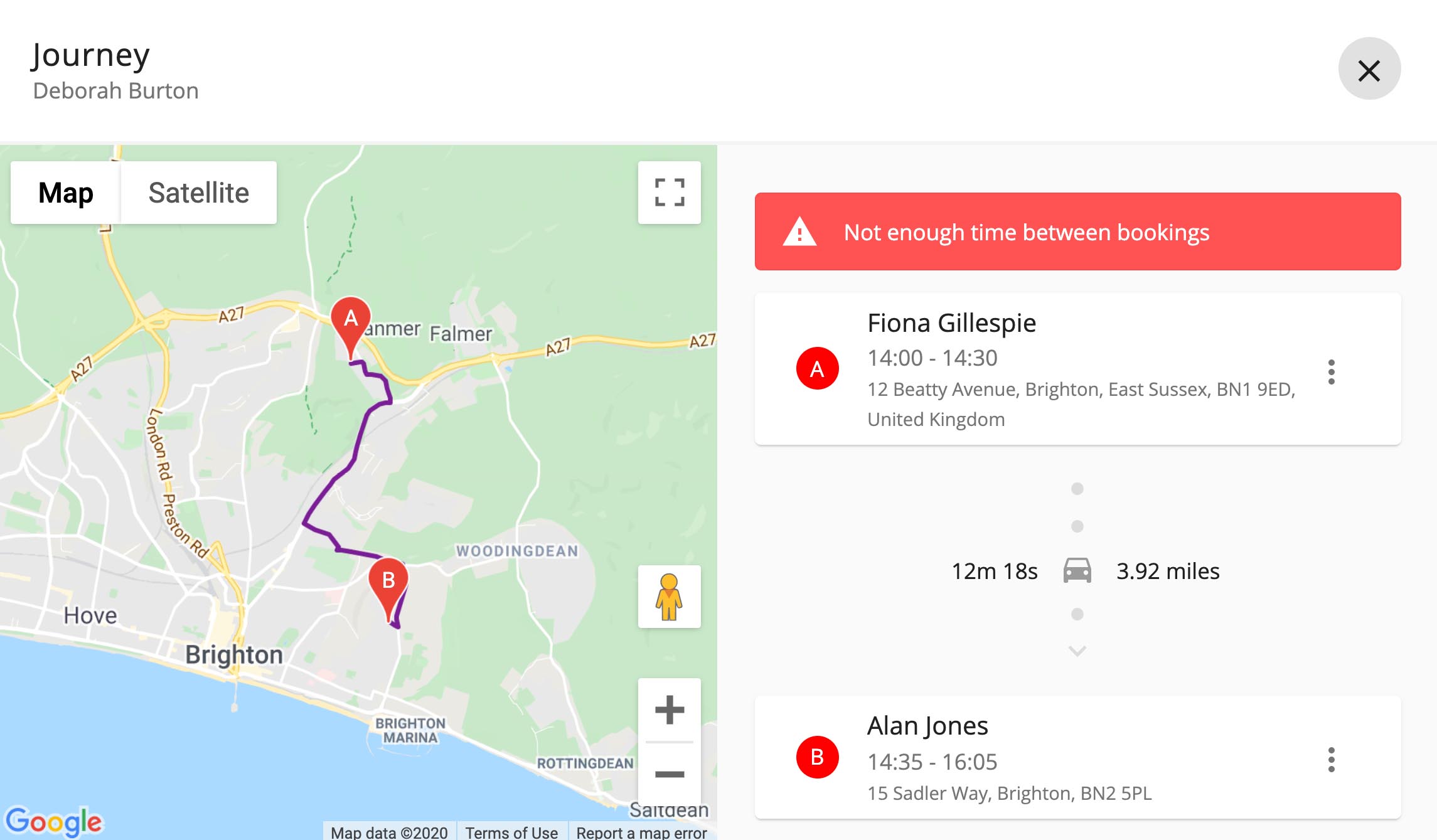Toggle fullscreen map view
The height and width of the screenshot is (840, 1437).
click(669, 193)
